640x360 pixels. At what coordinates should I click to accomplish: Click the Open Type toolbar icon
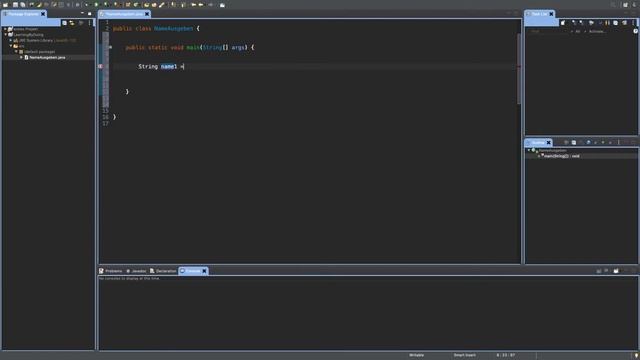pyautogui.click(x=146, y=5)
